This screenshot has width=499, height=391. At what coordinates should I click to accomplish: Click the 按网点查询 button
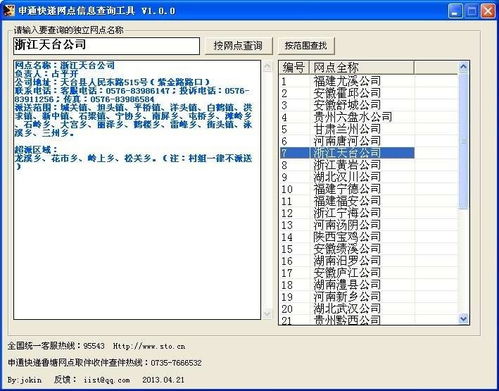pos(238,46)
